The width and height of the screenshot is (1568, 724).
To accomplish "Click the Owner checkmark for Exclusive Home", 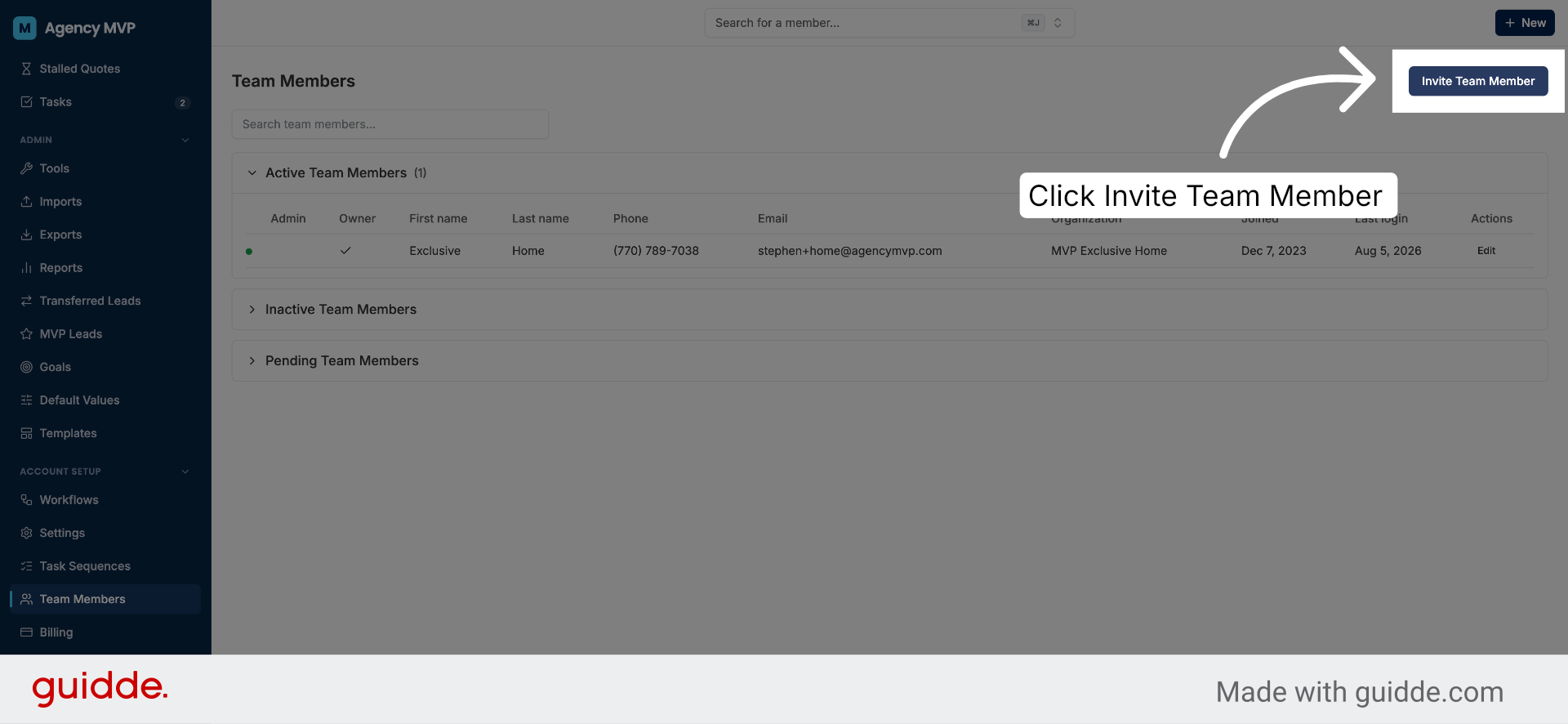I will 345,251.
